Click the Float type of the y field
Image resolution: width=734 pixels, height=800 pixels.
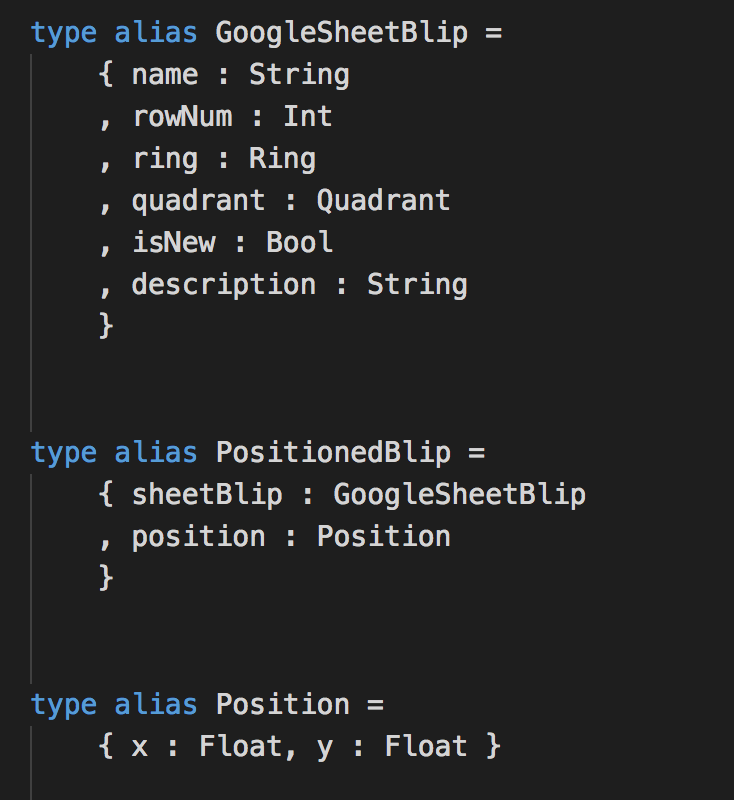click(425, 746)
